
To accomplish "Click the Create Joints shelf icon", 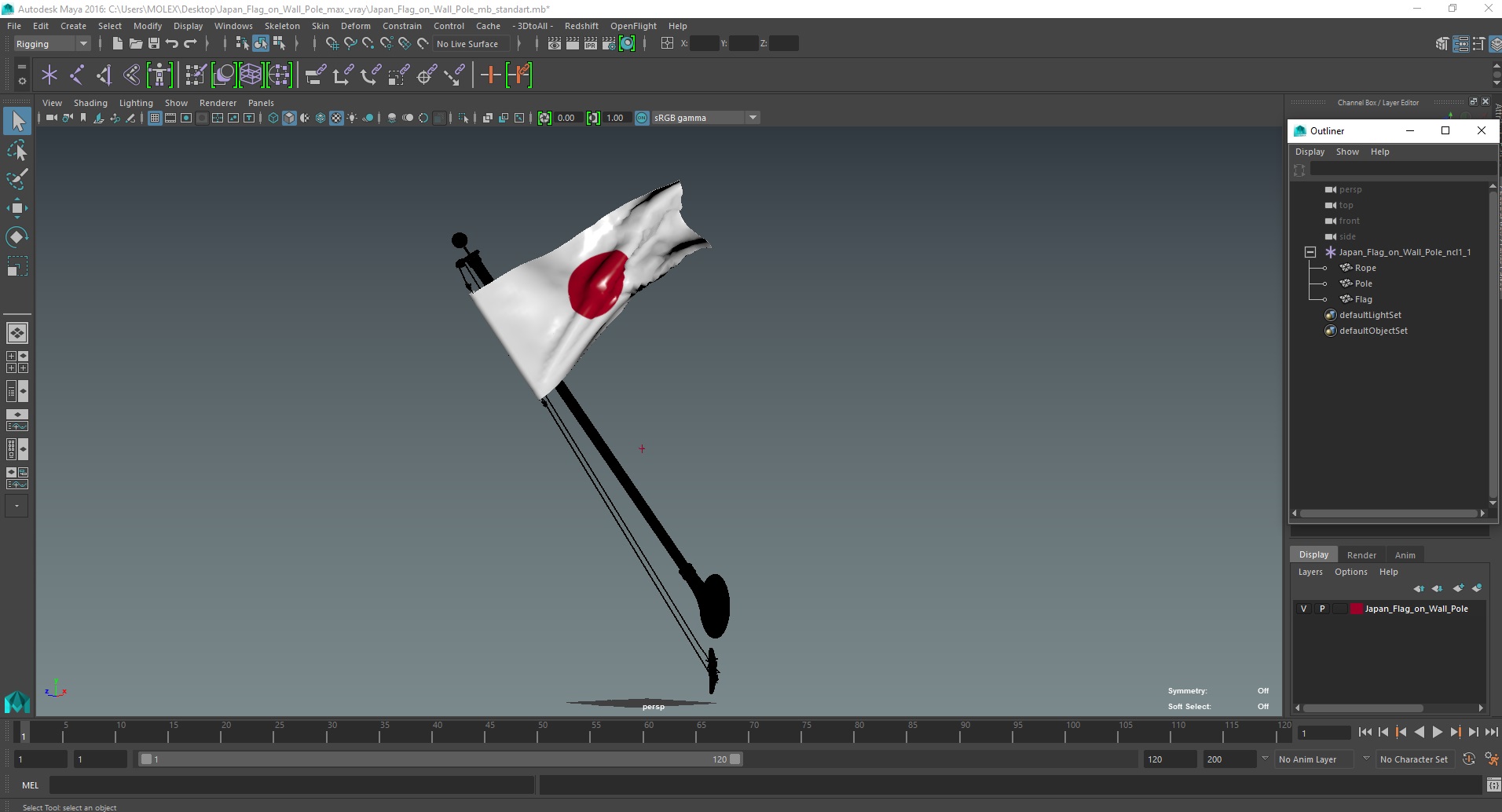I will click(77, 75).
